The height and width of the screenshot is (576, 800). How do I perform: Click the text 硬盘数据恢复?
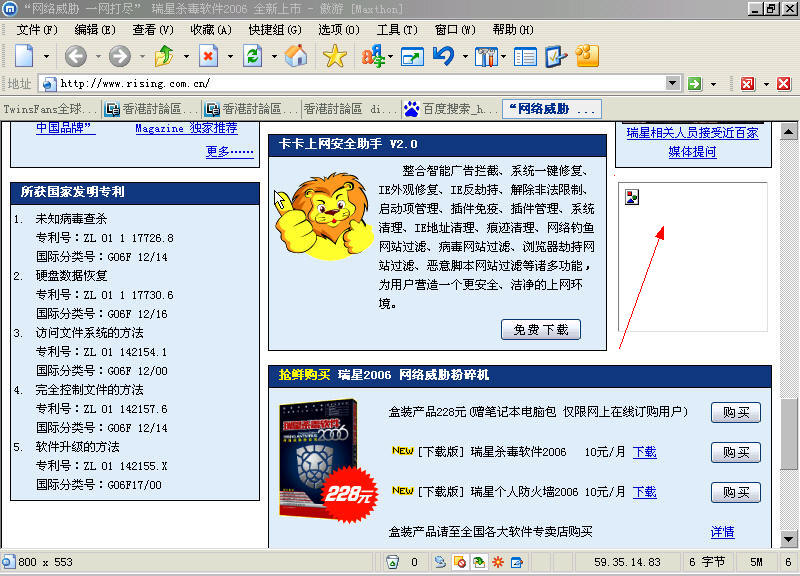[71, 276]
